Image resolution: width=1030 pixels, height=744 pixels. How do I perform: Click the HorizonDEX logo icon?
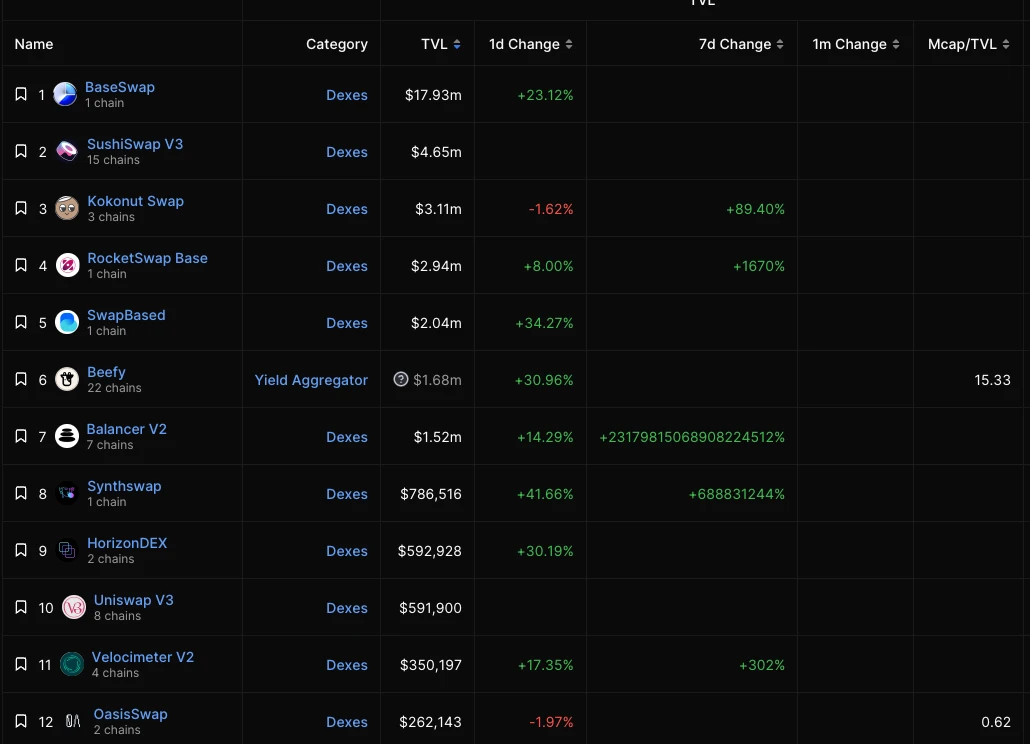pos(67,550)
